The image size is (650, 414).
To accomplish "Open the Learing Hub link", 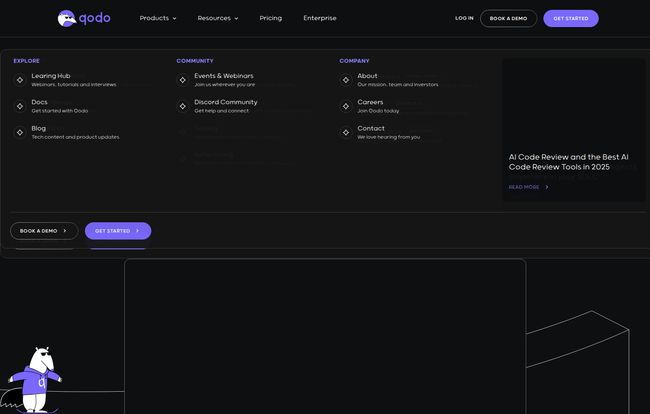I will point(51,76).
